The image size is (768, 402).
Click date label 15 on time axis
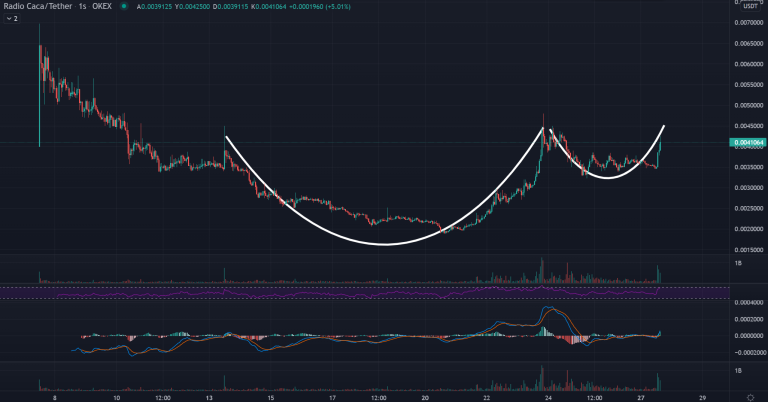click(x=272, y=395)
